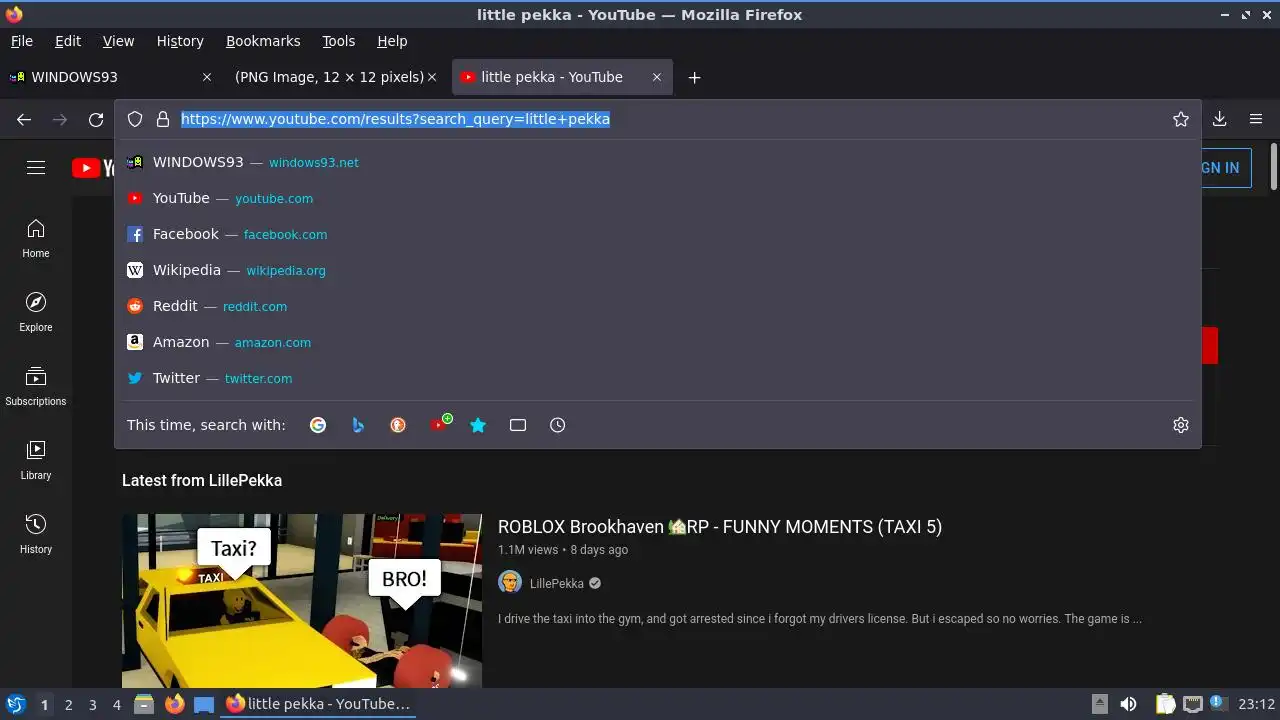Open the Bookmarks menu

263,41
